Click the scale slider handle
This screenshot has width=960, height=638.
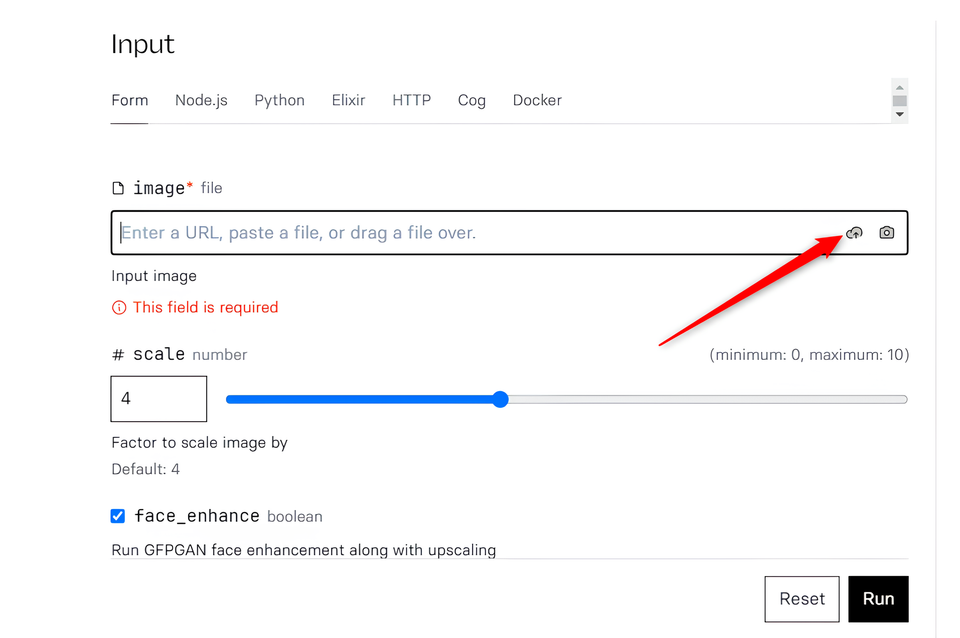pyautogui.click(x=500, y=399)
